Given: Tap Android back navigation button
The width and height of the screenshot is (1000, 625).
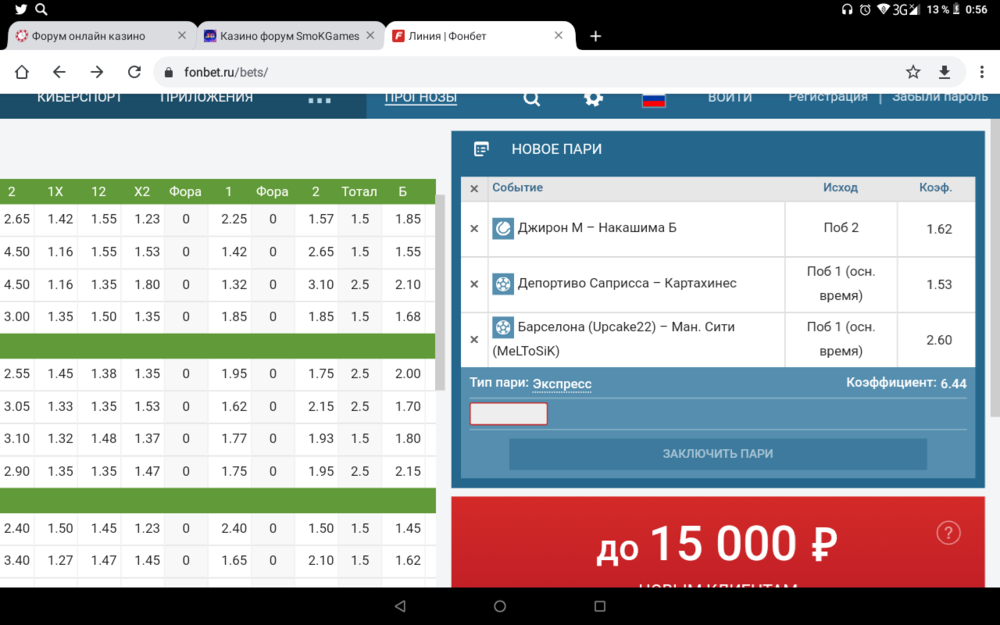Looking at the screenshot, I should 400,606.
